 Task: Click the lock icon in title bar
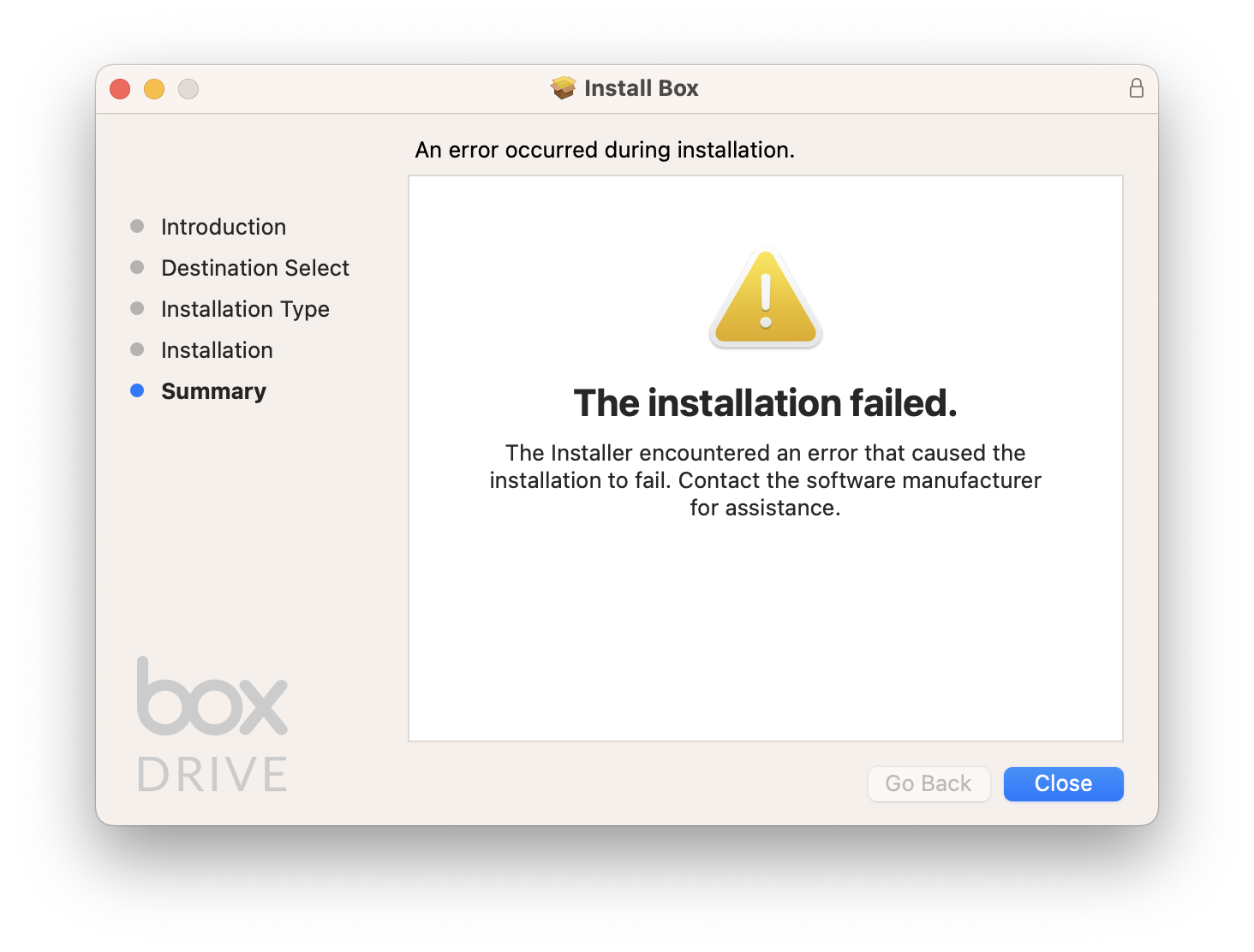1136,88
